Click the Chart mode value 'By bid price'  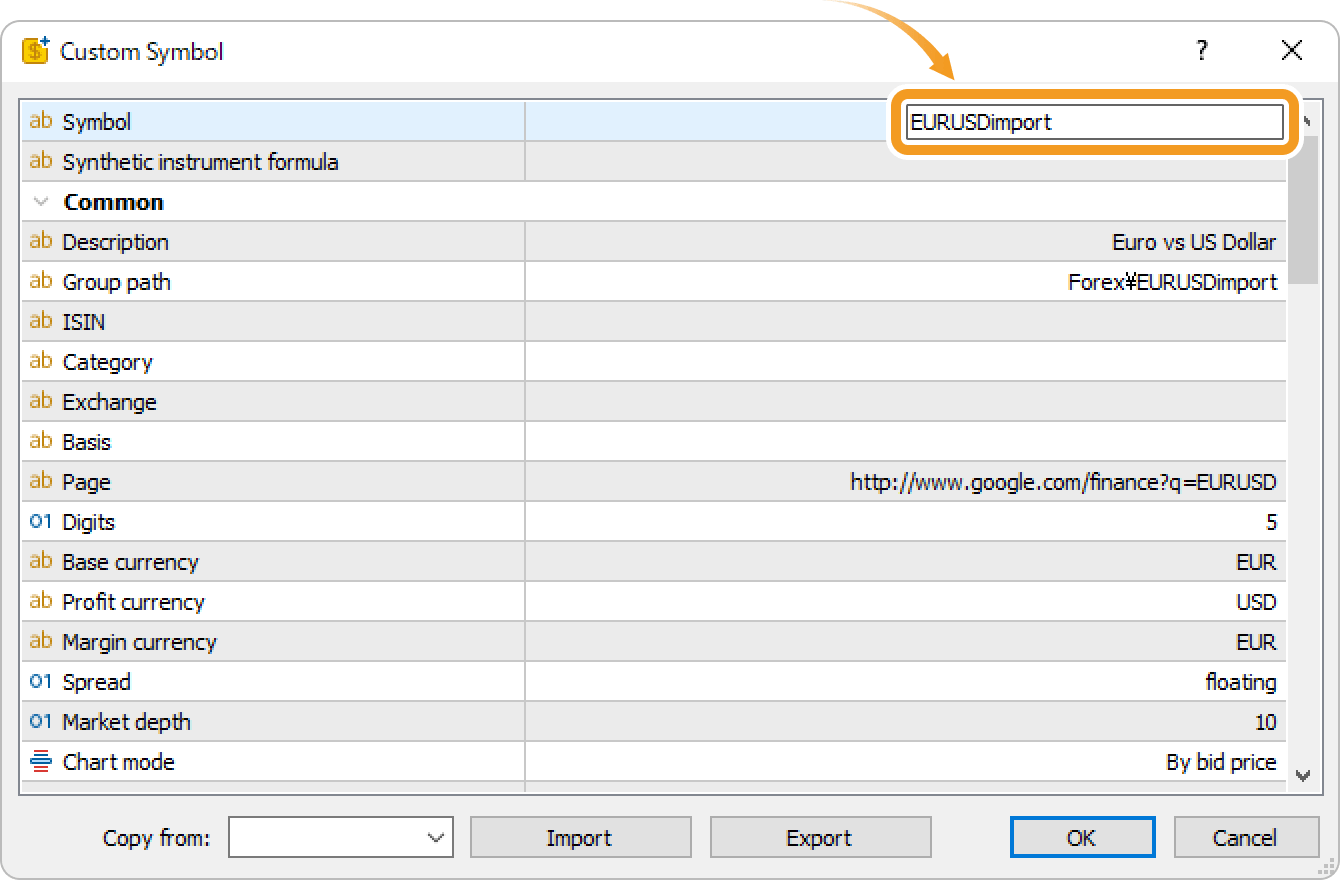(x=1221, y=762)
